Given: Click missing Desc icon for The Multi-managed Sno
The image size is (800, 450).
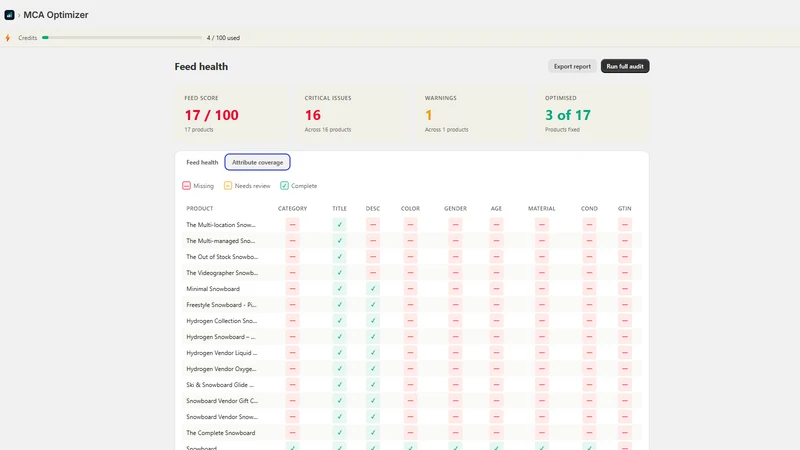Looking at the screenshot, I should coord(373,241).
